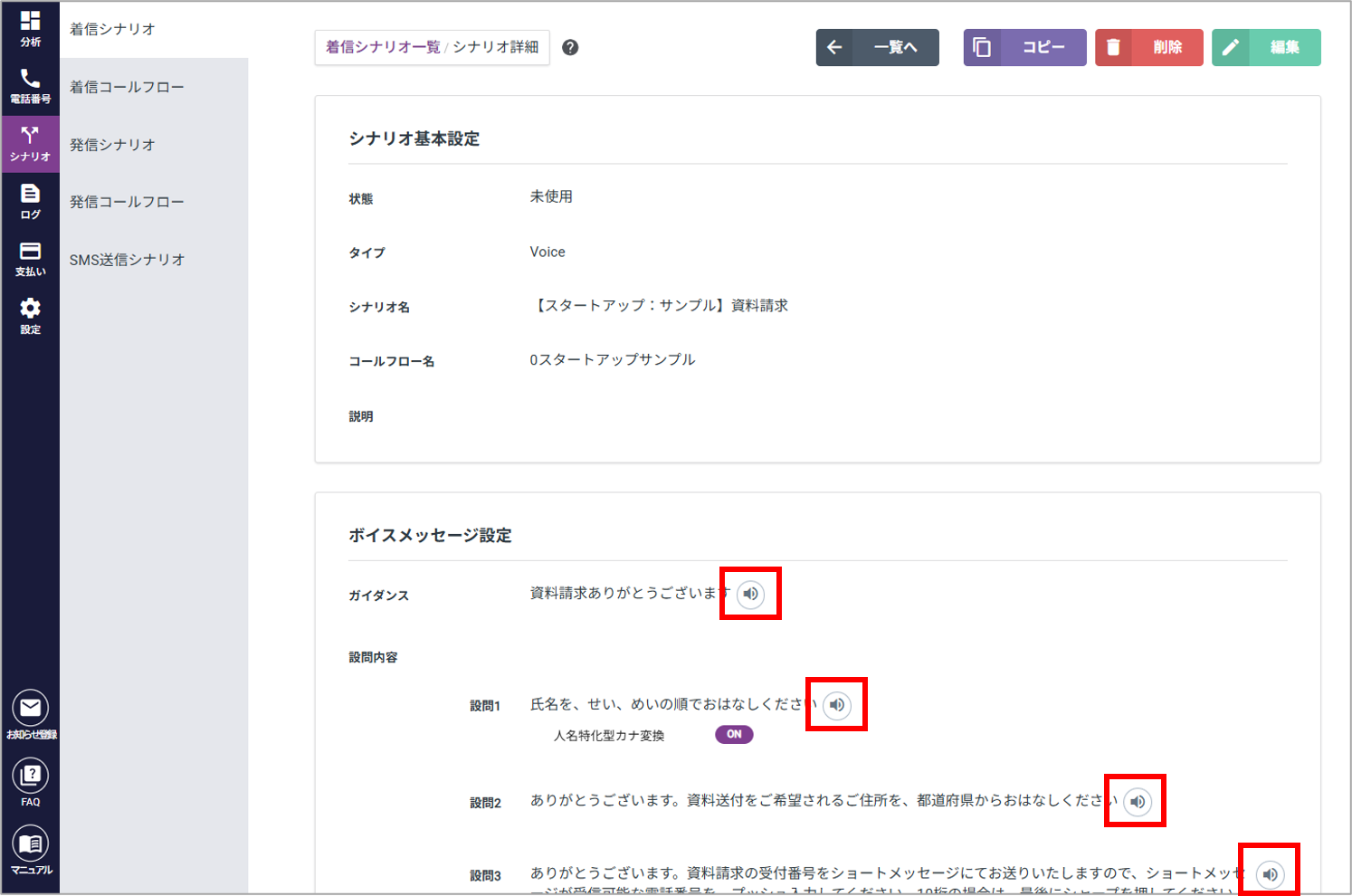Click the 未使用 status value
This screenshot has width=1352, height=896.
click(551, 196)
